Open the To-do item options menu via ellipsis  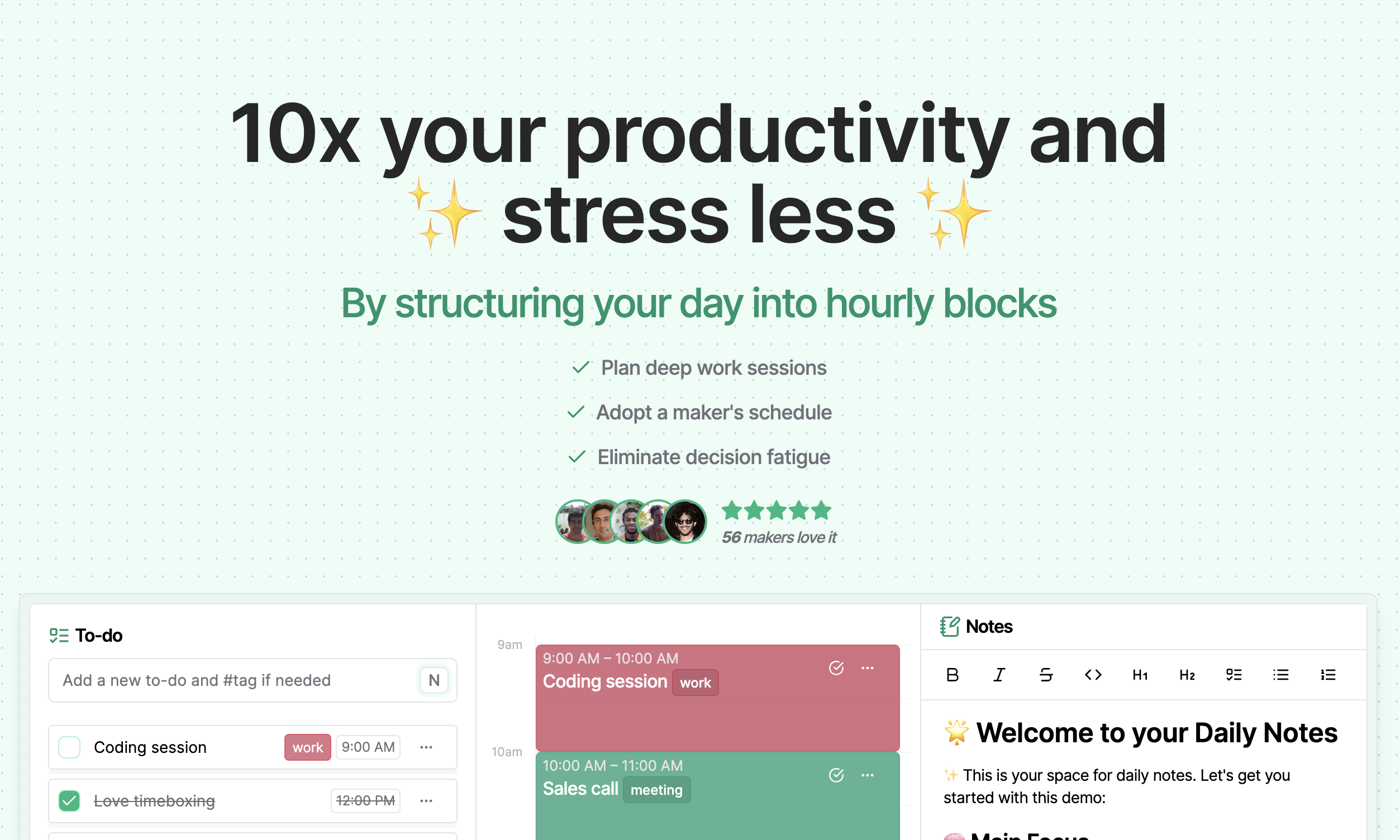[x=427, y=746]
